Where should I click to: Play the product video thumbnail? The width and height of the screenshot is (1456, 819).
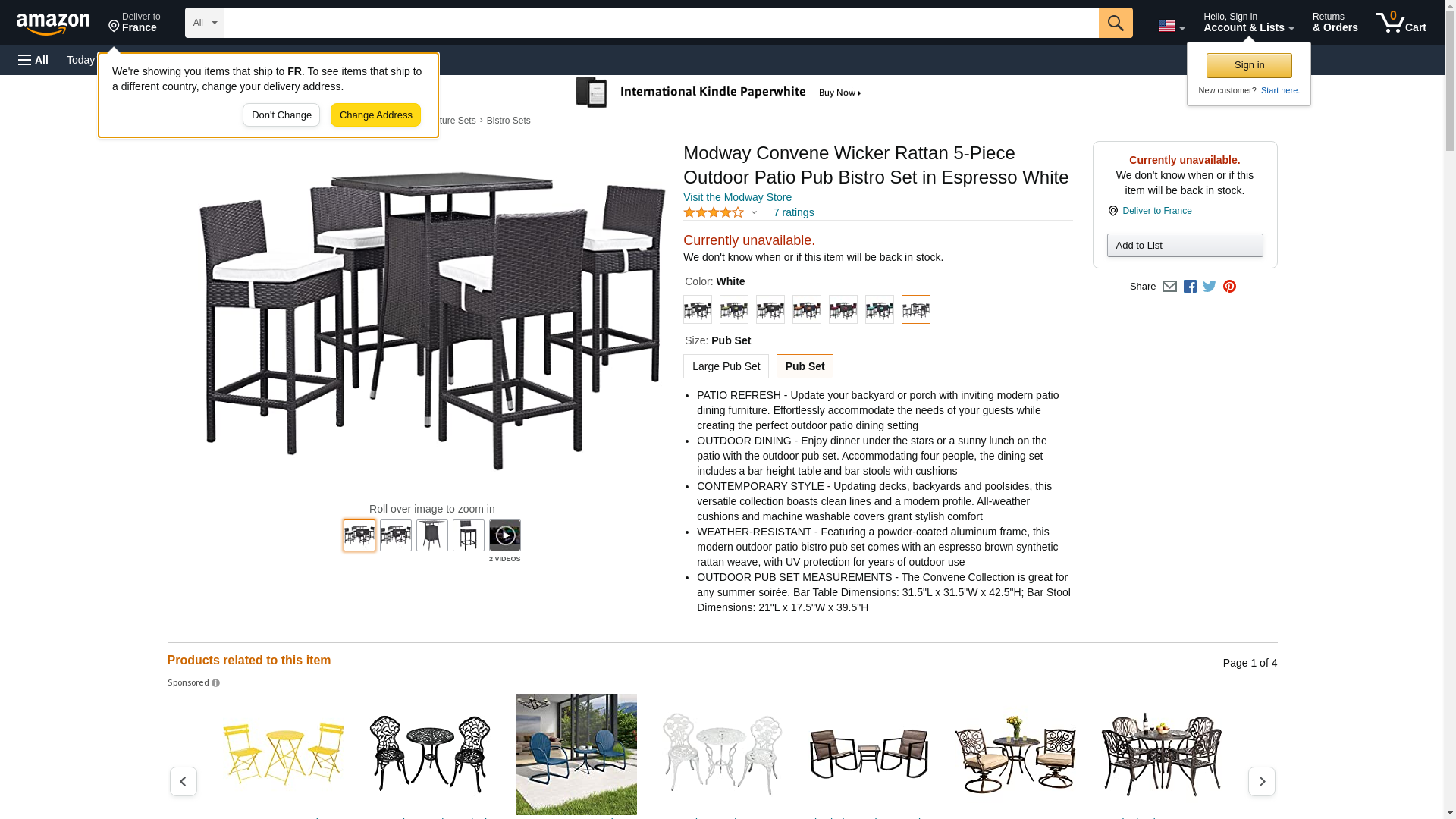[504, 535]
